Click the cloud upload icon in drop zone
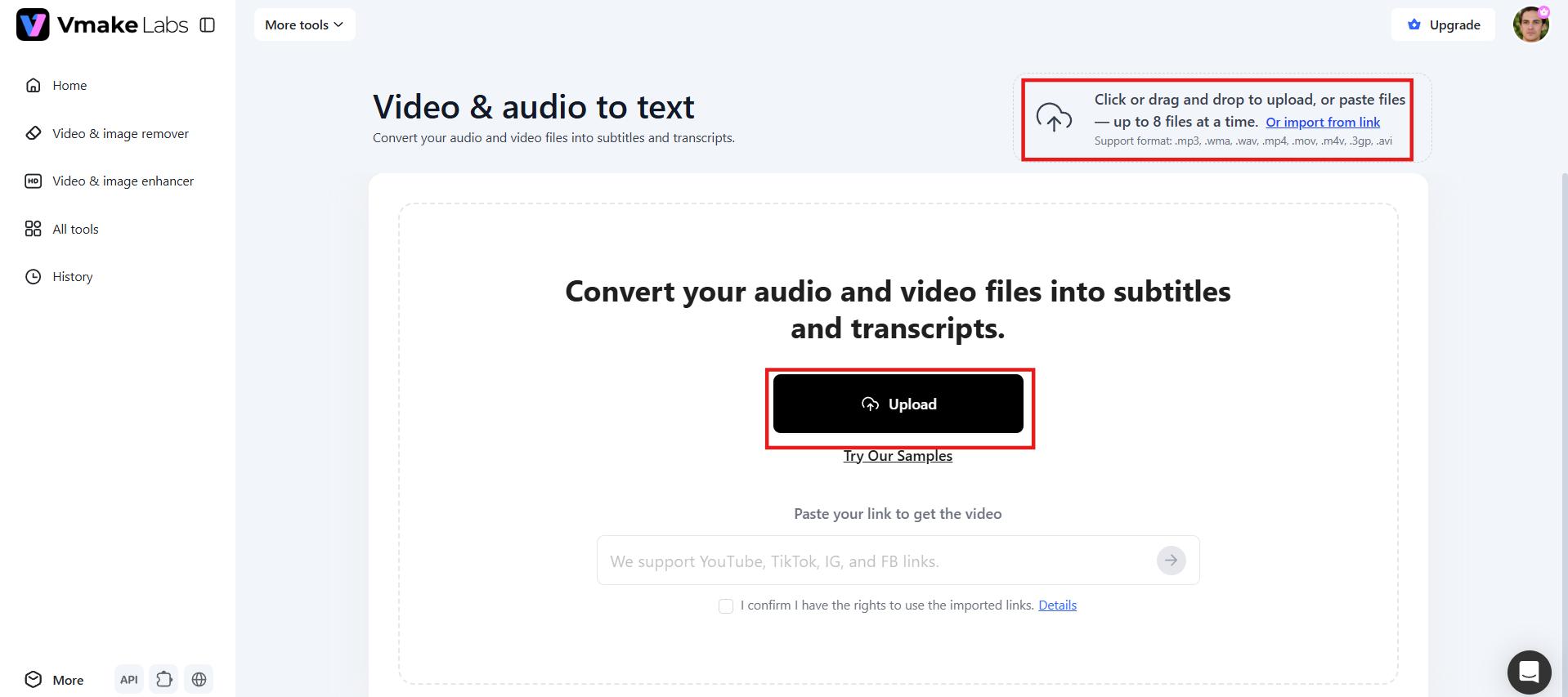The height and width of the screenshot is (697, 1568). [1054, 118]
